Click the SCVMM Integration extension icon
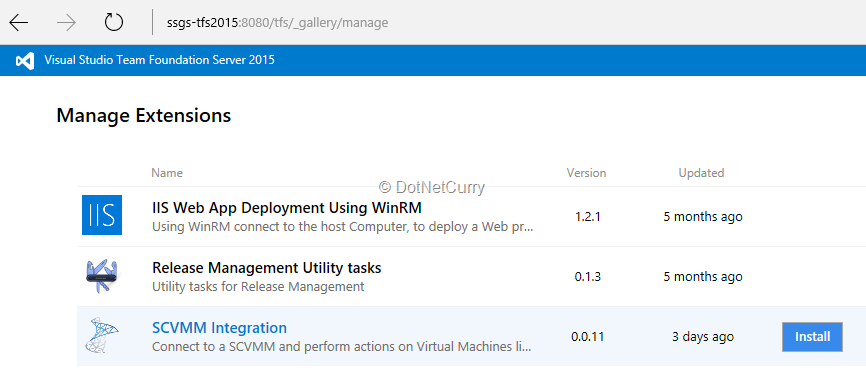 click(x=102, y=335)
